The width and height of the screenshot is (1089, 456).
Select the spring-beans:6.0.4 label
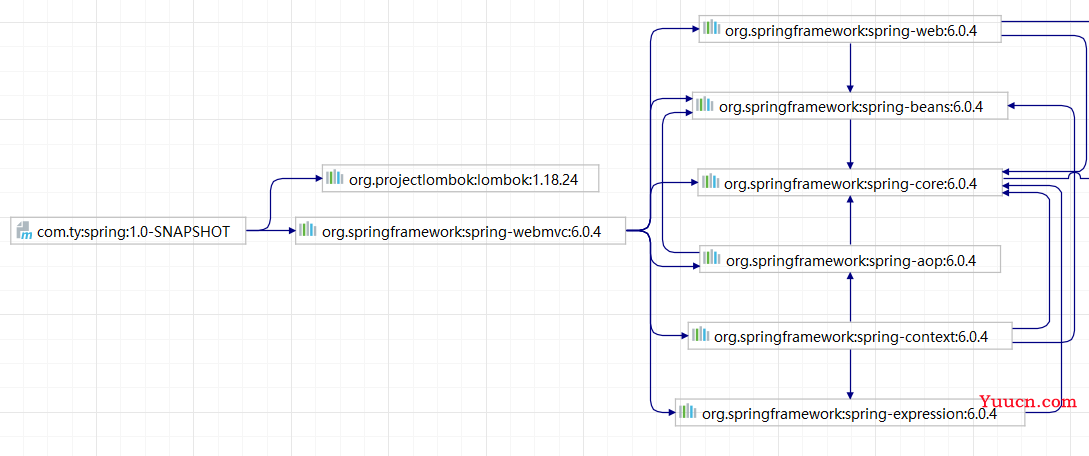[x=851, y=108]
